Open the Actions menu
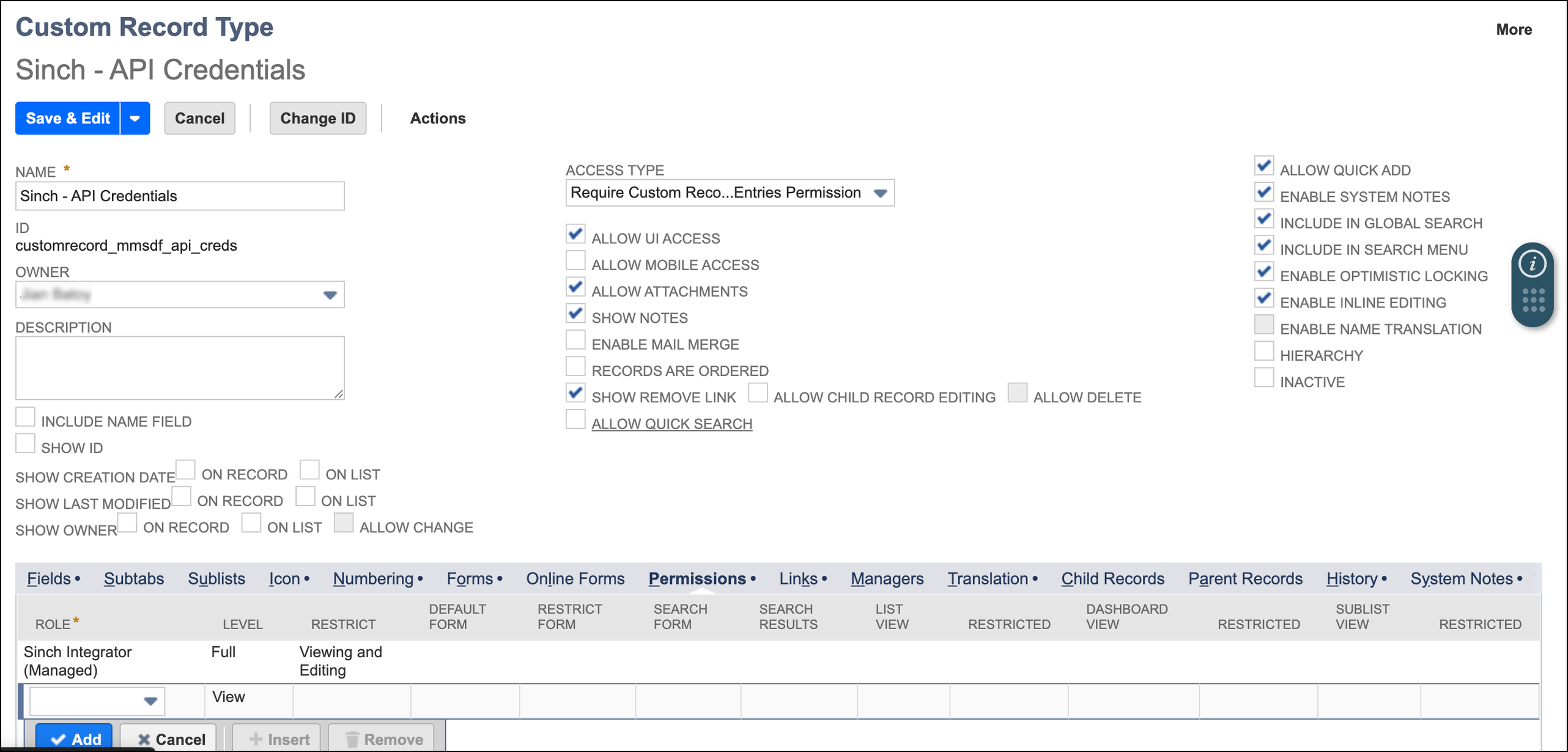This screenshot has height=752, width=1568. pyautogui.click(x=438, y=118)
